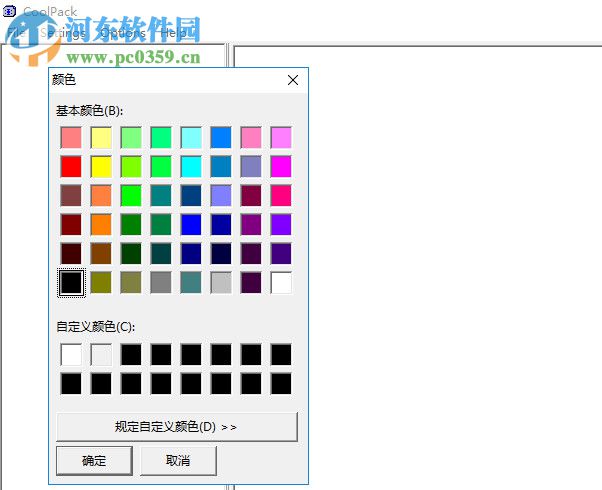Image resolution: width=602 pixels, height=490 pixels.
Task: Choose the light gray custom color slot
Action: 101,354
